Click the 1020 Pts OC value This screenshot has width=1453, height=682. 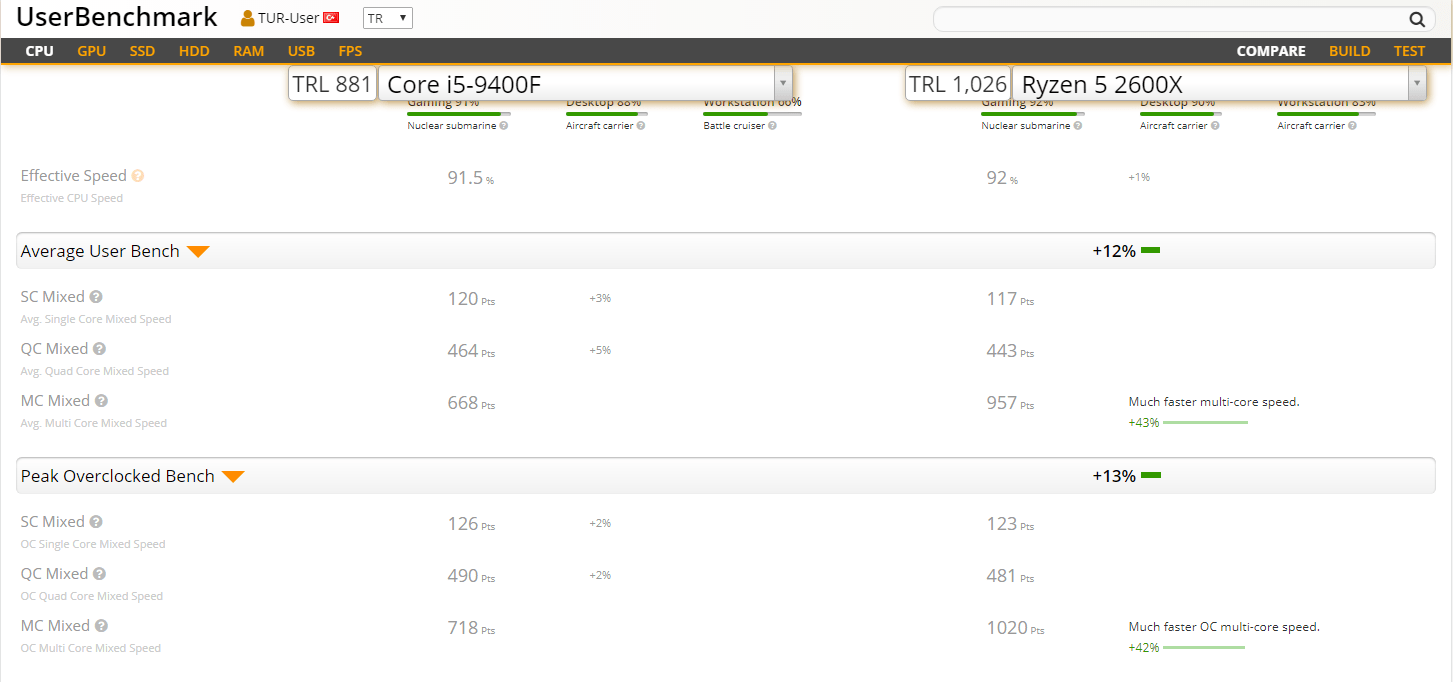[x=1015, y=629]
